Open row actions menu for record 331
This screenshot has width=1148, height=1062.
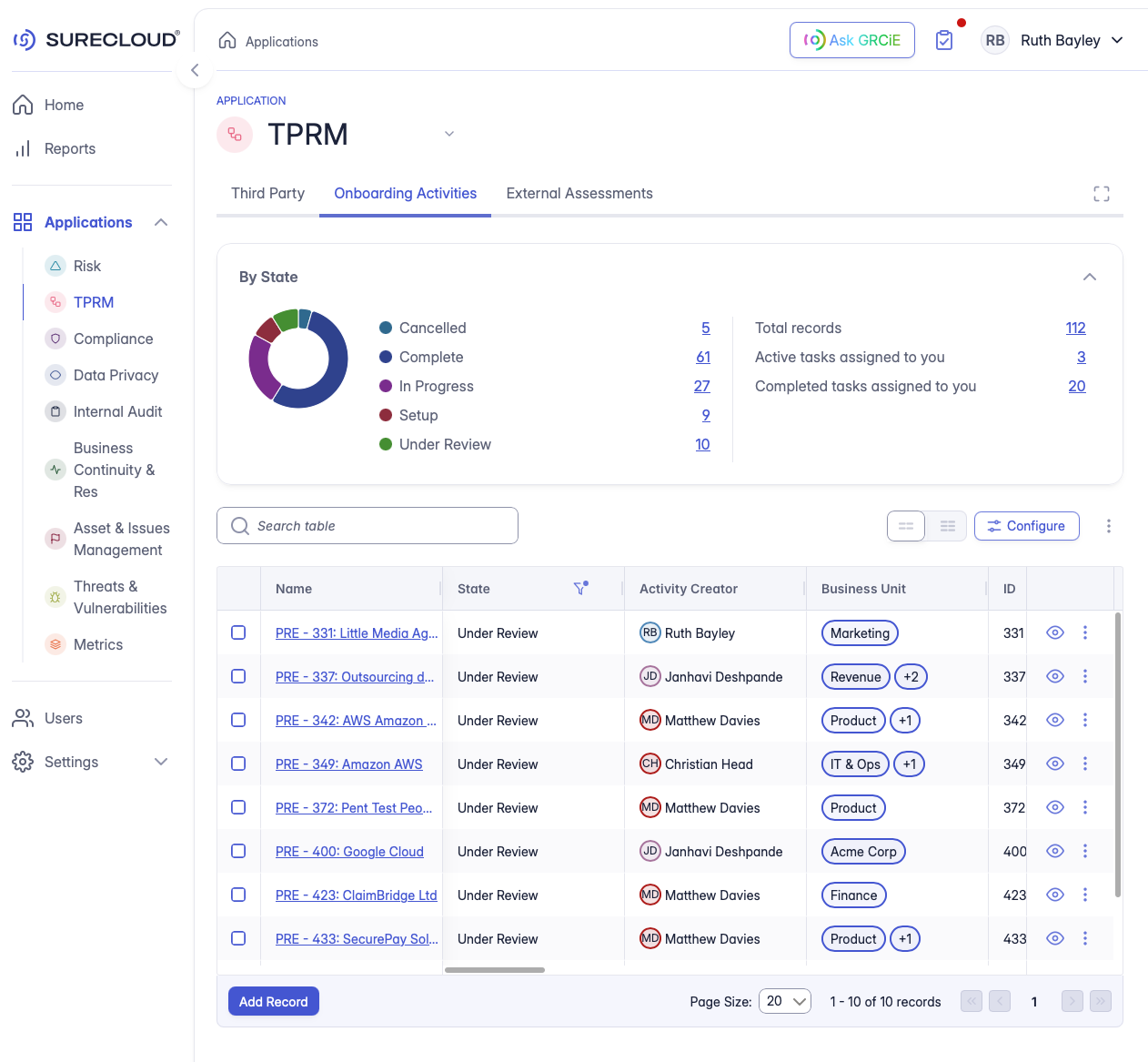(1084, 632)
